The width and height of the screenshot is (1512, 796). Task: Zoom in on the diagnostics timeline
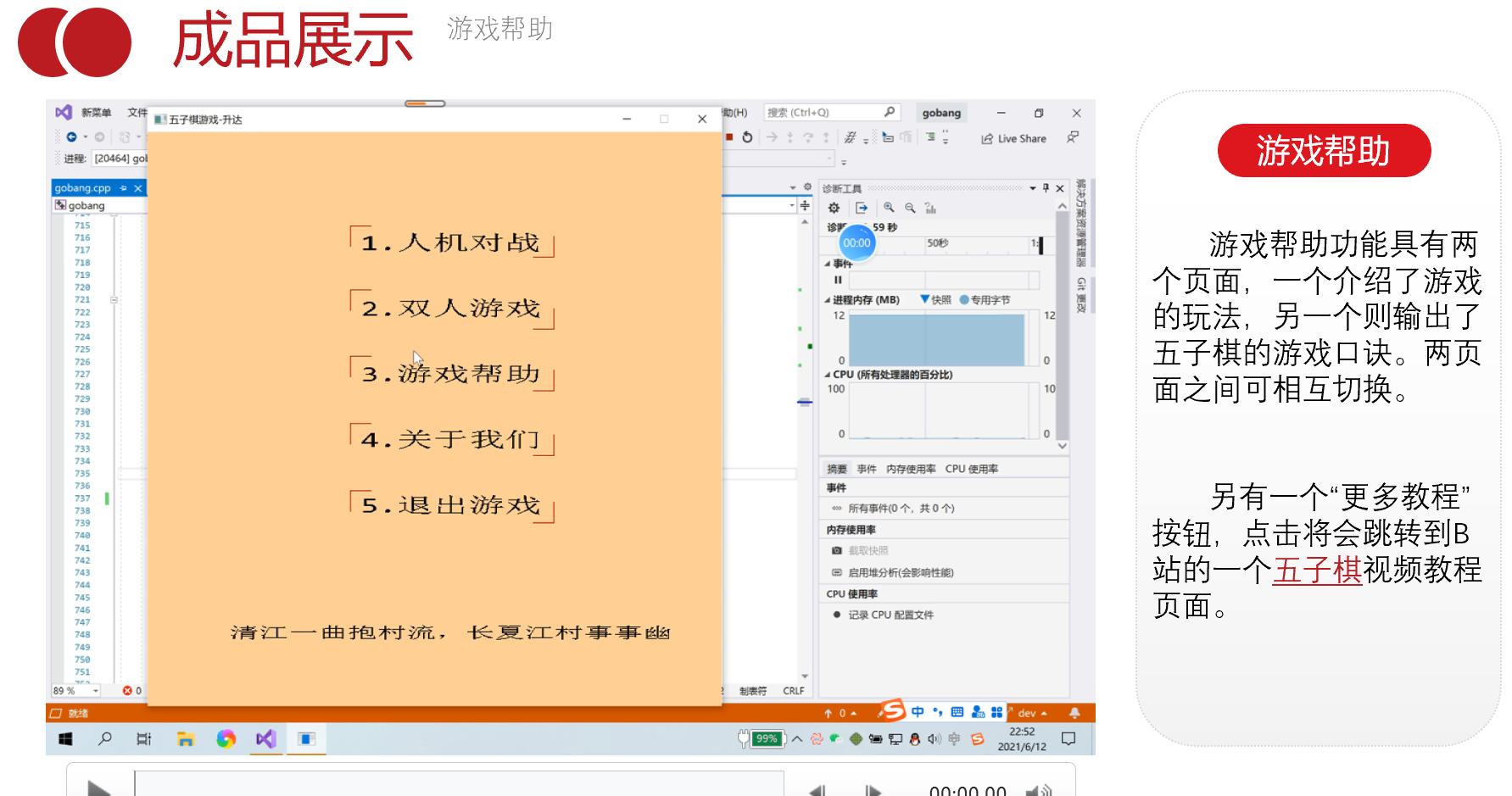click(890, 208)
